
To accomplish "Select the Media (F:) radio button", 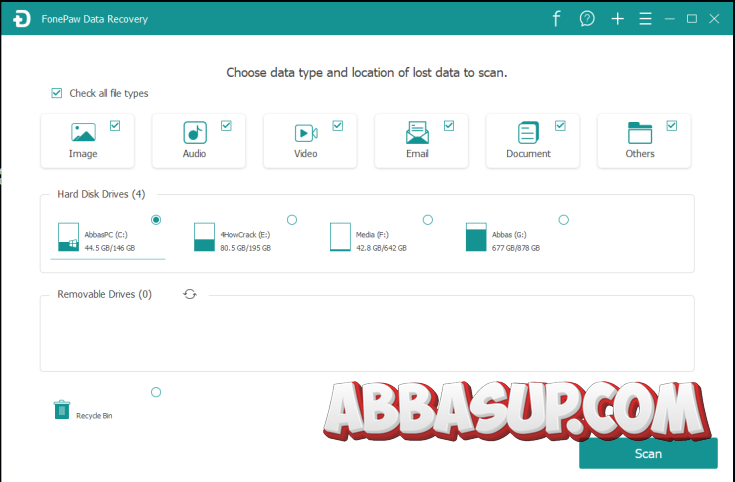I will [x=428, y=219].
